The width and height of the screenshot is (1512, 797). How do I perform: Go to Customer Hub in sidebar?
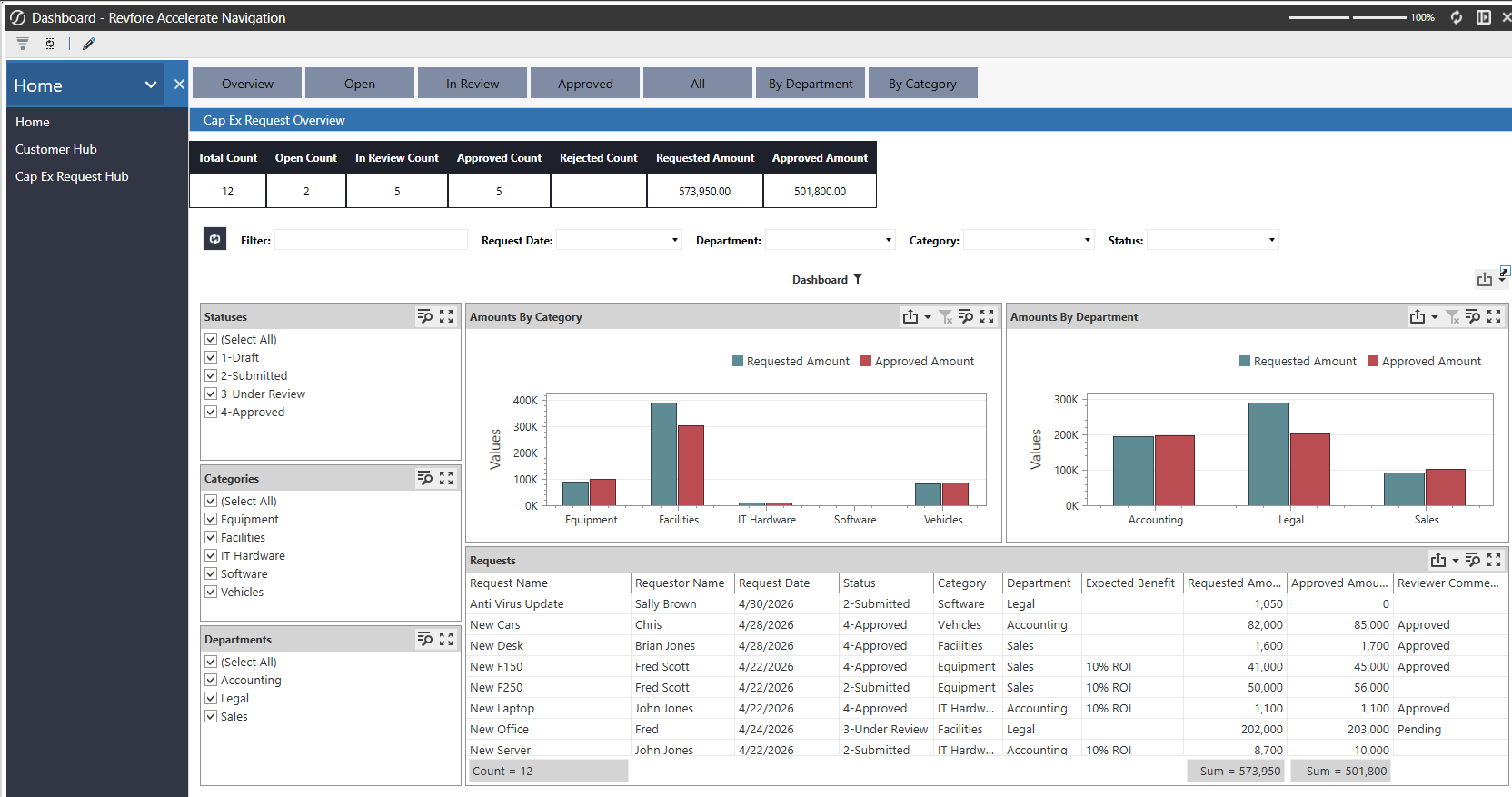56,149
